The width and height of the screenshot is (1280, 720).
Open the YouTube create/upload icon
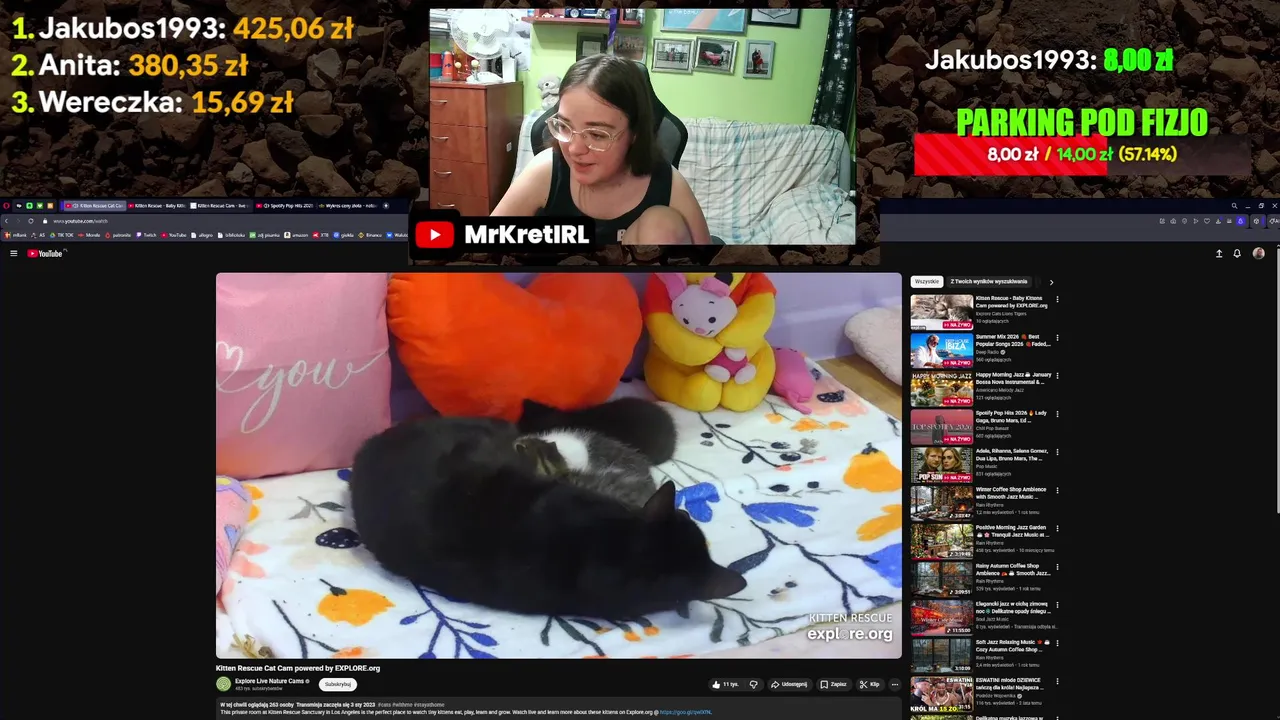click(x=1219, y=253)
